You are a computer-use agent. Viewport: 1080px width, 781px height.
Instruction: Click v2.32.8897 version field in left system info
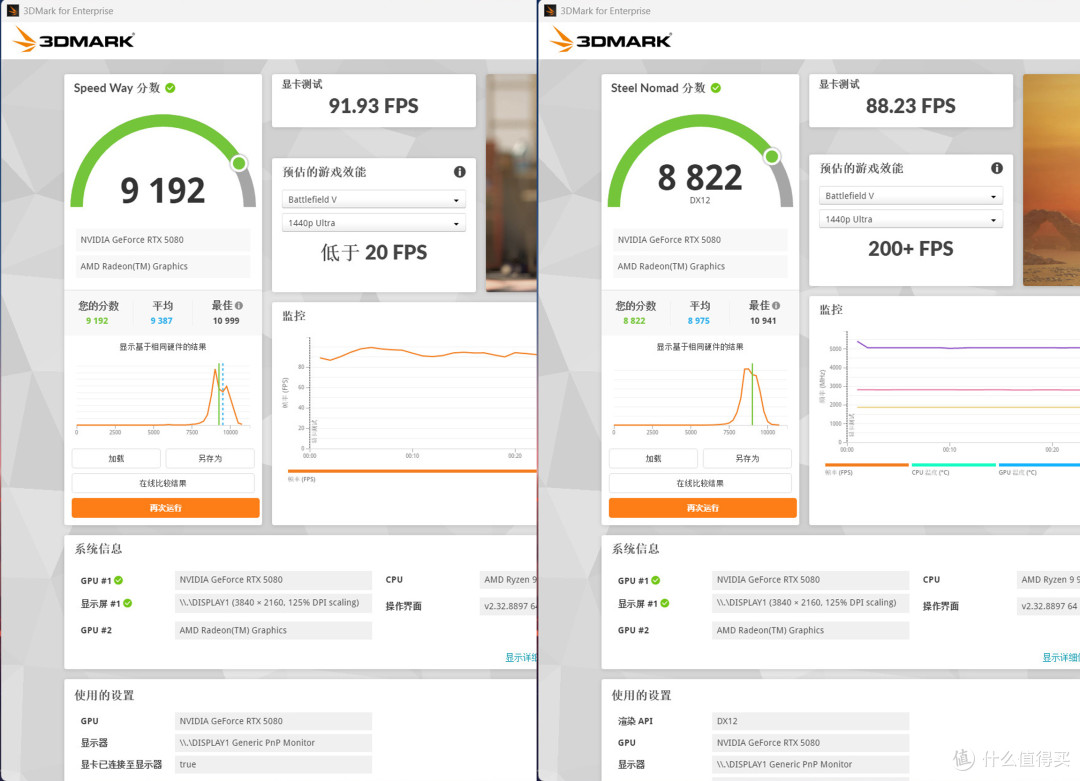pos(508,606)
